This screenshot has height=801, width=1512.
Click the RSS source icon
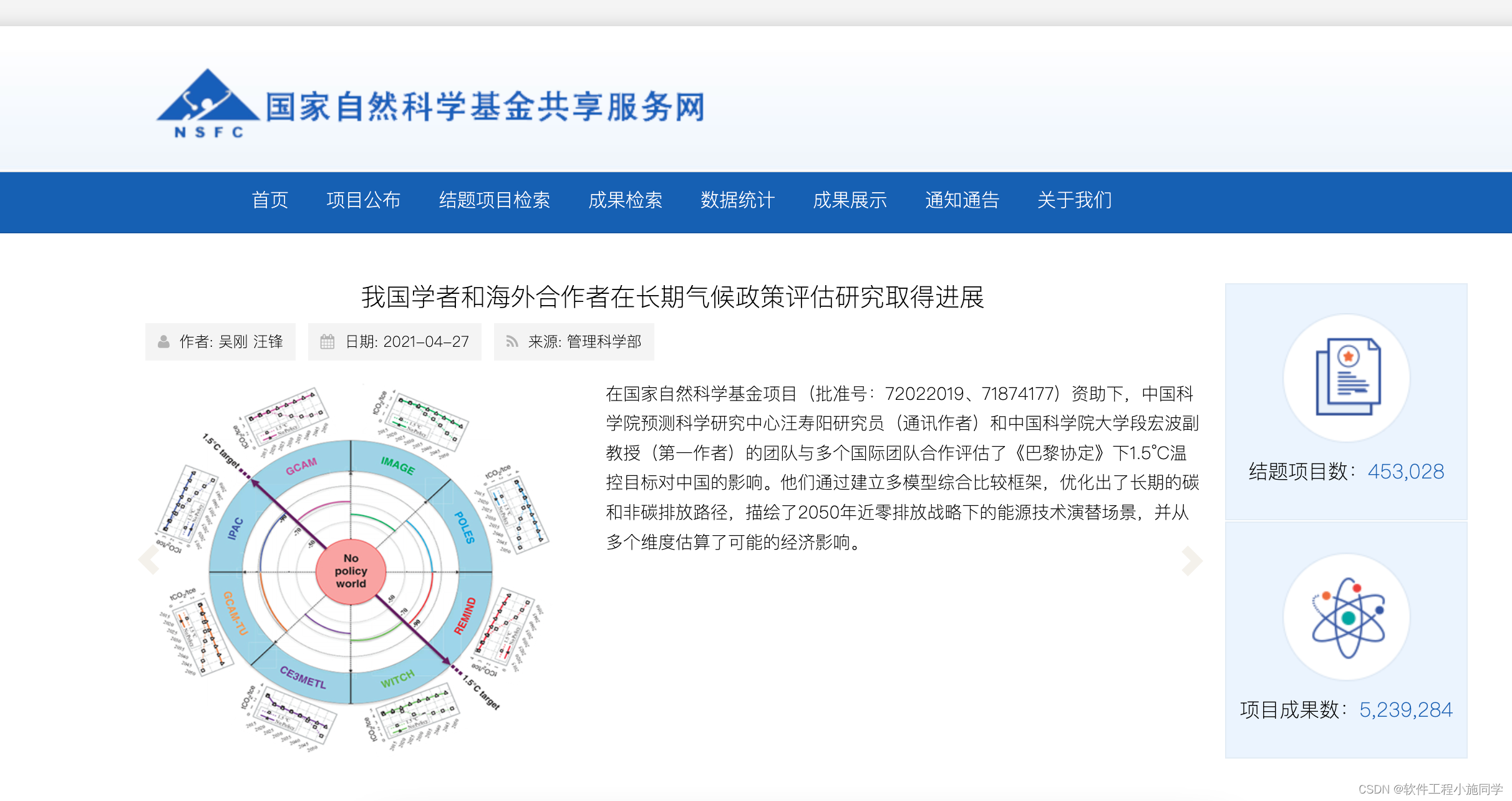[x=512, y=342]
